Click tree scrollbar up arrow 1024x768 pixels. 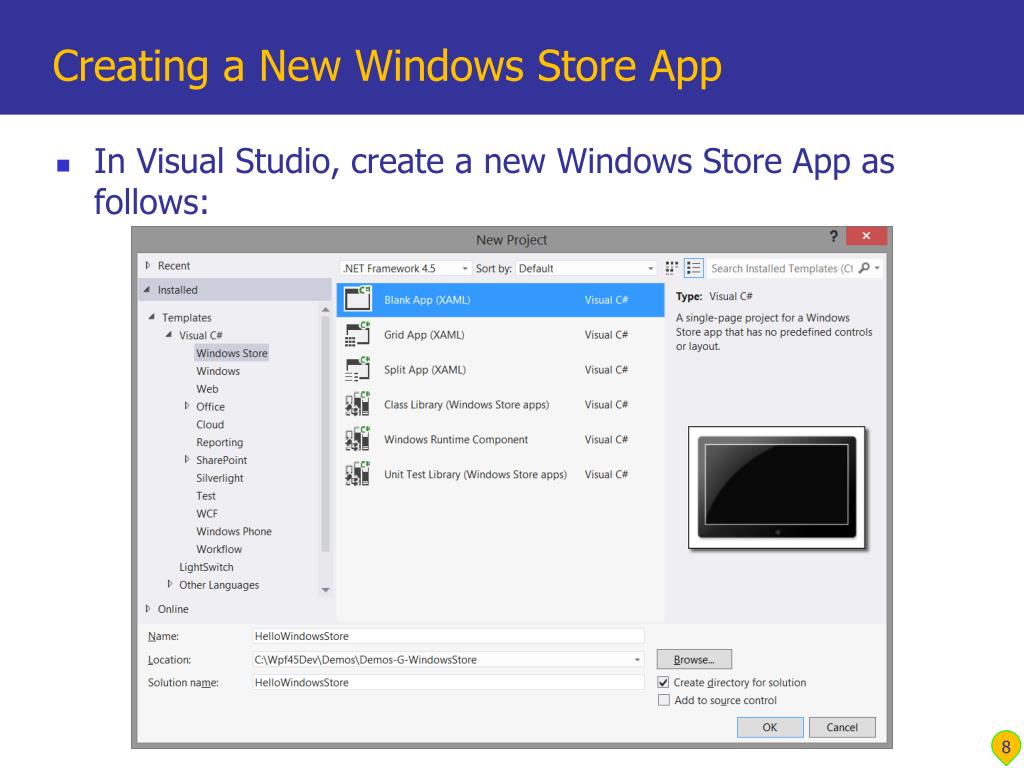pyautogui.click(x=325, y=310)
